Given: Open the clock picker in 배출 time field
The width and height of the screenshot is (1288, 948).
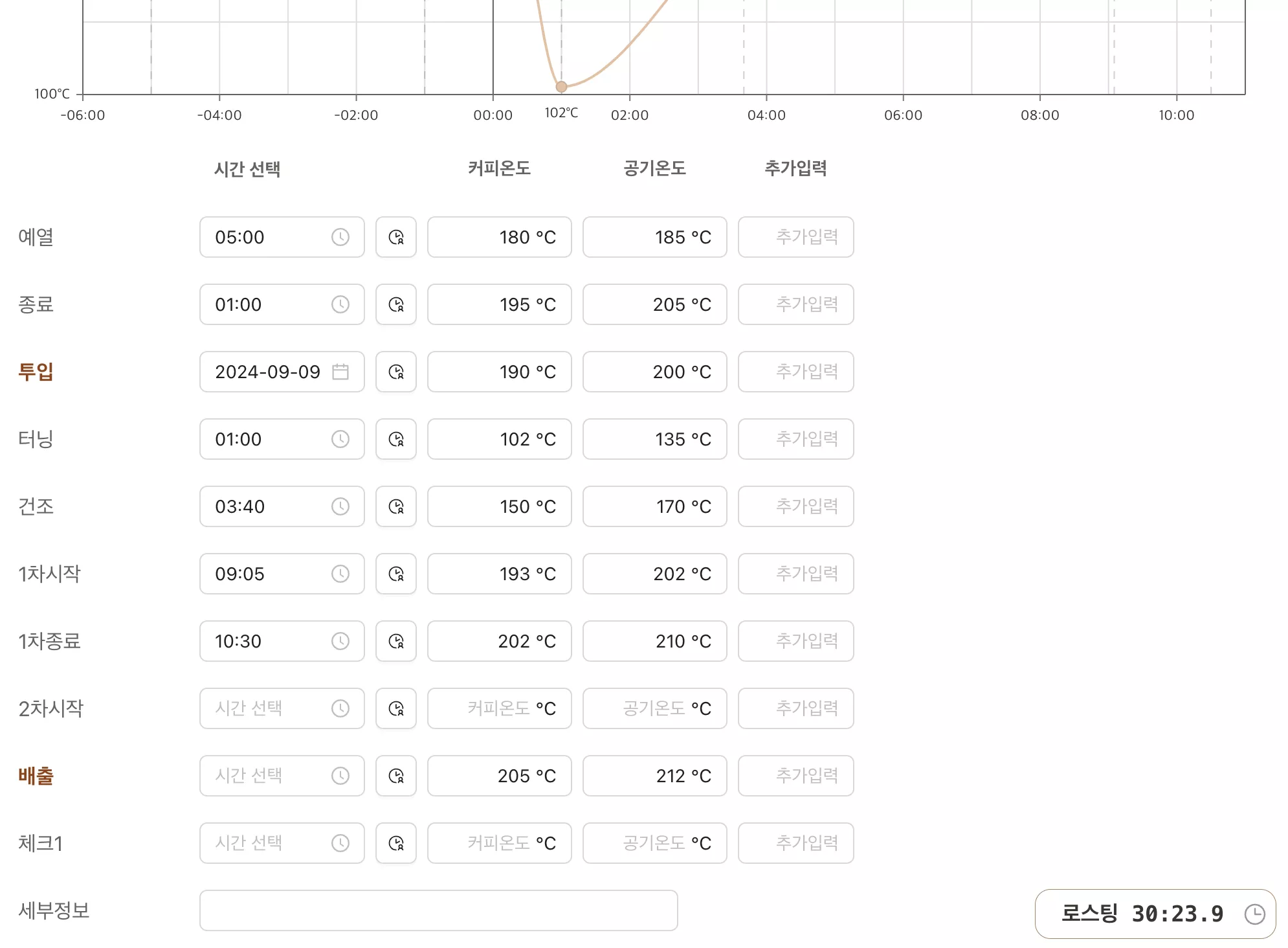Looking at the screenshot, I should 340,776.
